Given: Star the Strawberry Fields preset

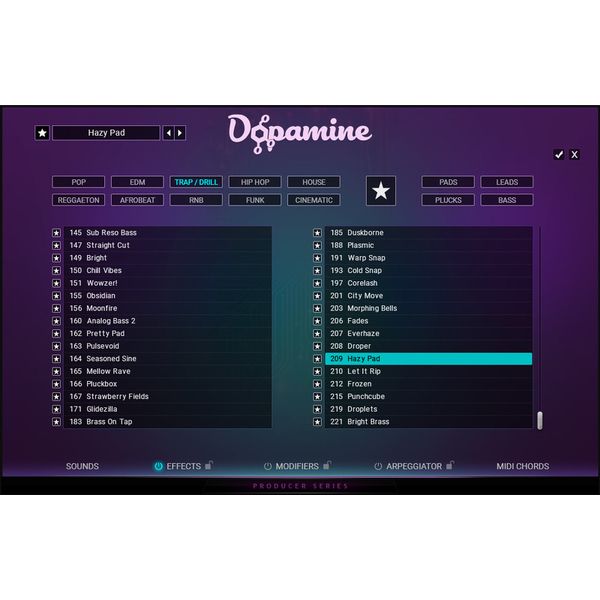Looking at the screenshot, I should click(x=56, y=397).
